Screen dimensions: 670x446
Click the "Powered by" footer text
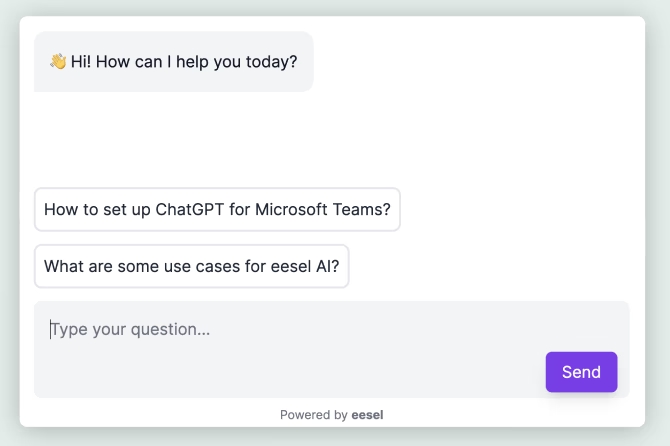[313, 414]
